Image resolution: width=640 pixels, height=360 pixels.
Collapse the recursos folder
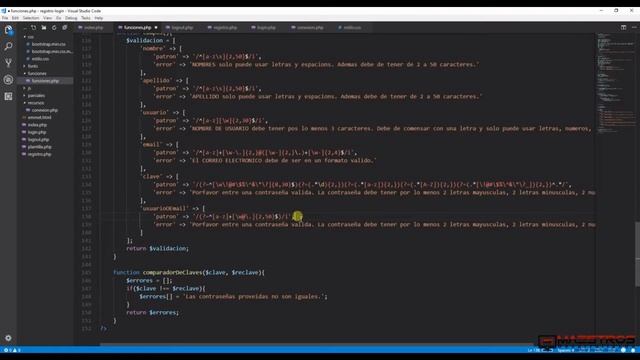pyautogui.click(x=36, y=103)
